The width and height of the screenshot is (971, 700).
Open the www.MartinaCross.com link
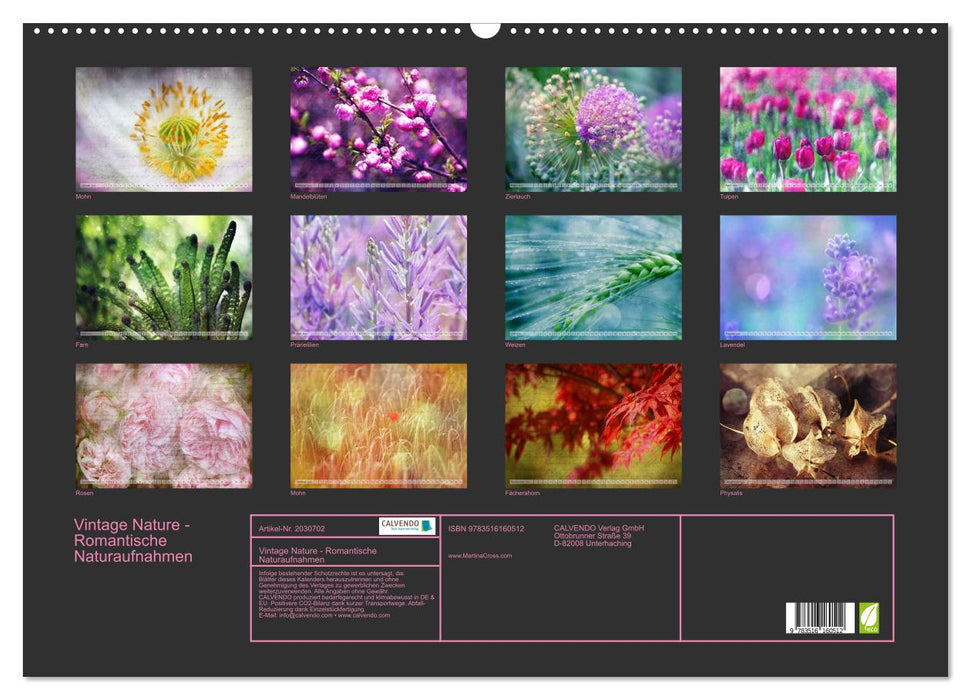478,556
